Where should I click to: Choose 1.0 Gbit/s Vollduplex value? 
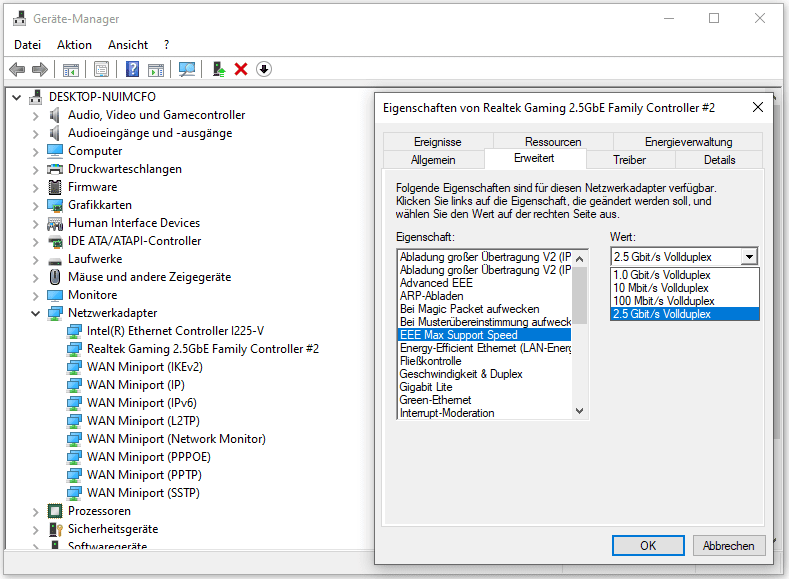pos(684,275)
